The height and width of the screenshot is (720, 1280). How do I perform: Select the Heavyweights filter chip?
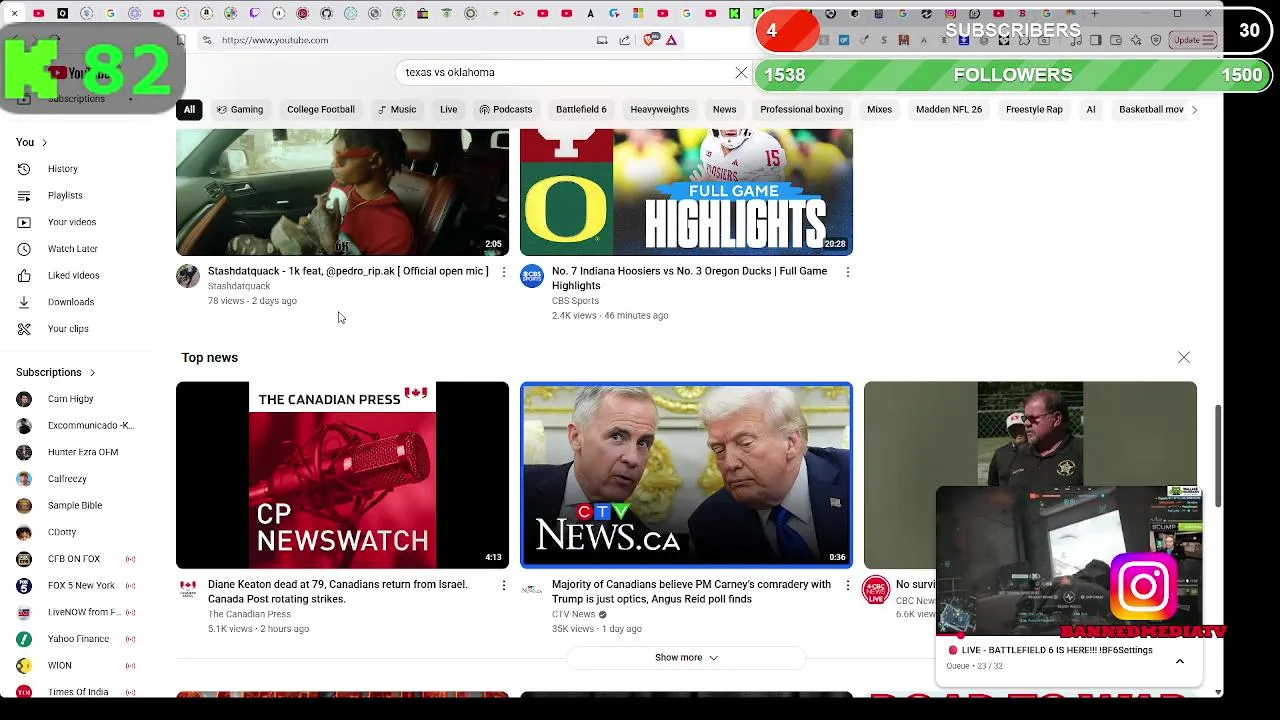click(x=659, y=109)
